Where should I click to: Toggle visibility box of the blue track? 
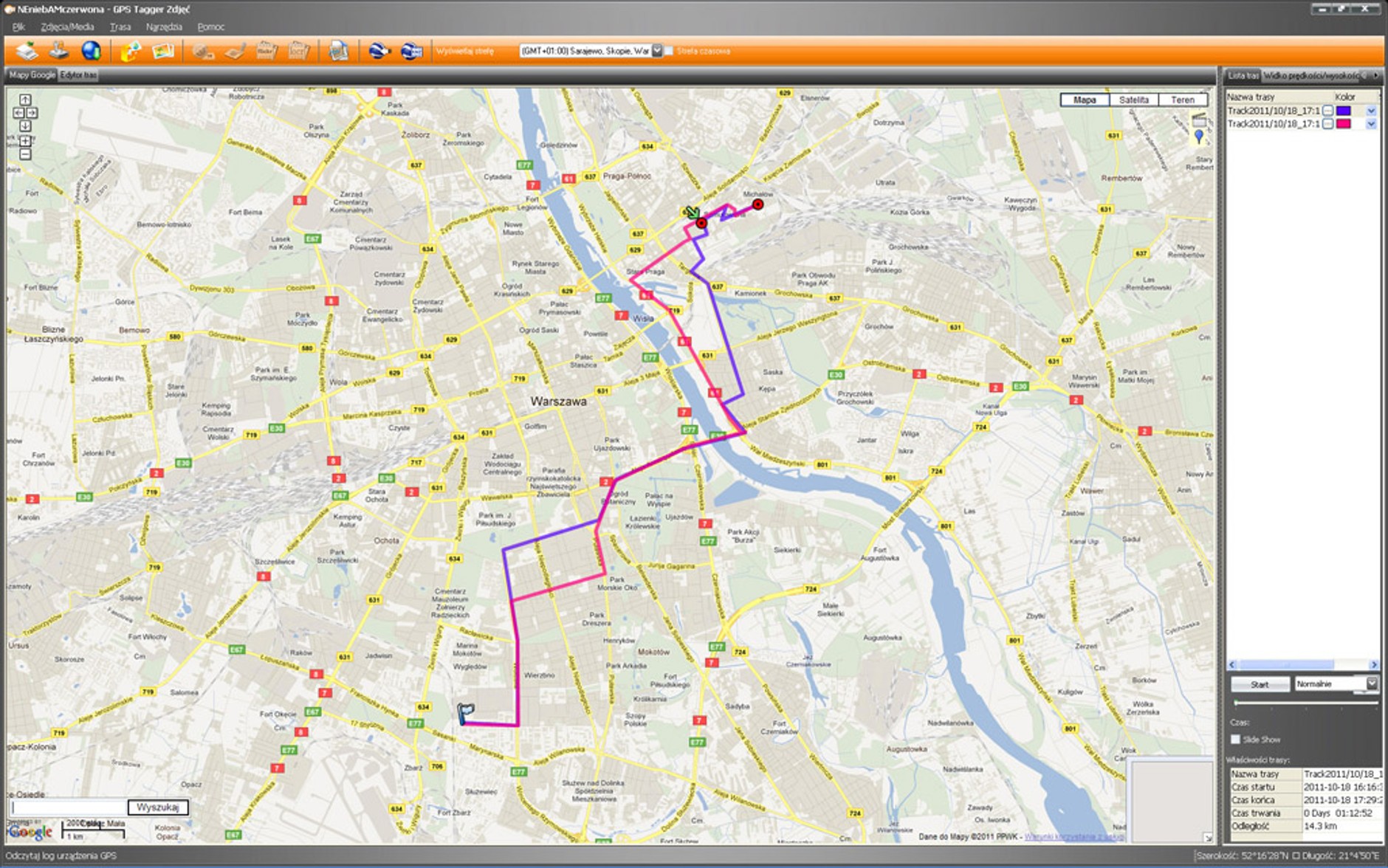click(1327, 111)
